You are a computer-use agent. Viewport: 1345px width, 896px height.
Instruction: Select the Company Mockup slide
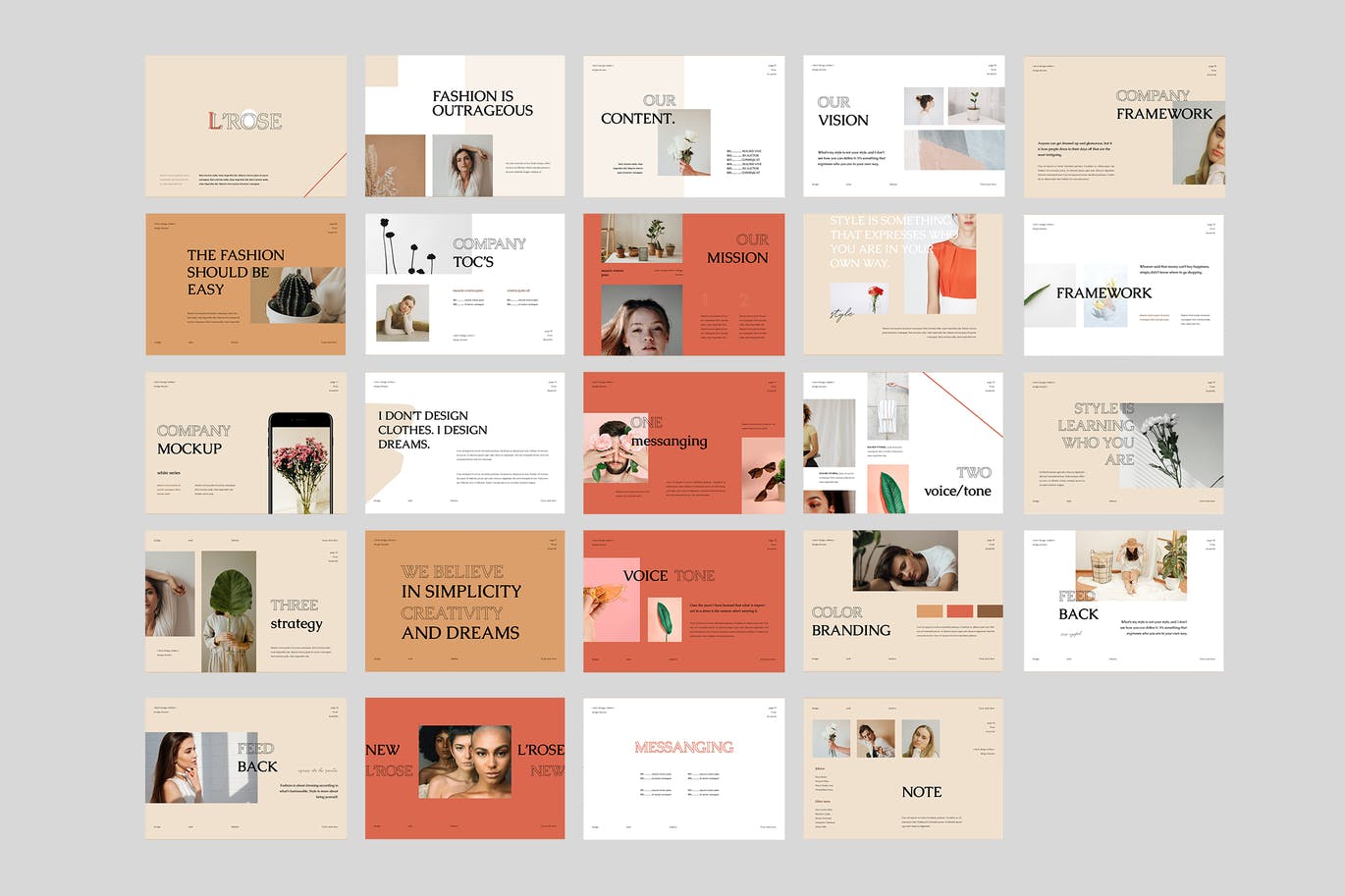pos(245,443)
